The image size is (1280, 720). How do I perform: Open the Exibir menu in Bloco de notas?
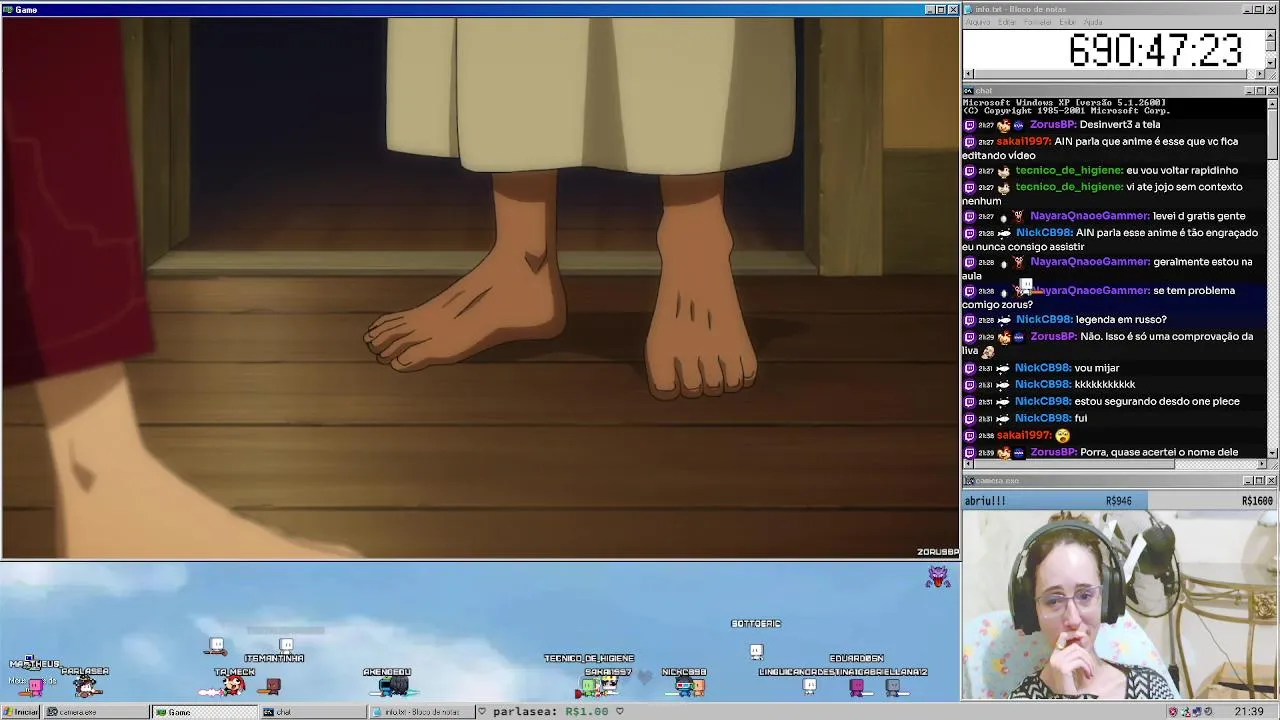coord(1067,22)
